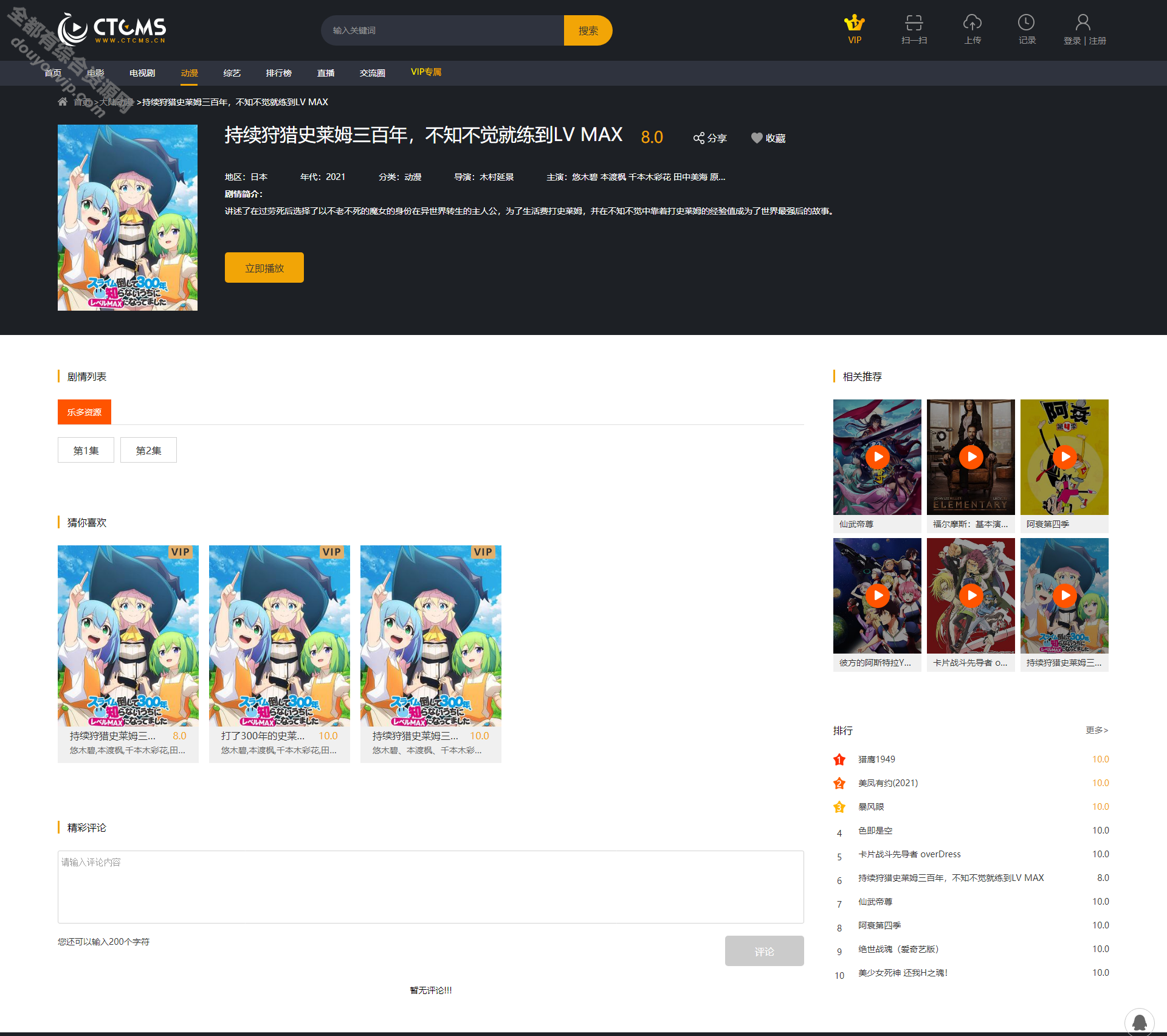Click the main anime poster thumbnail

[128, 218]
